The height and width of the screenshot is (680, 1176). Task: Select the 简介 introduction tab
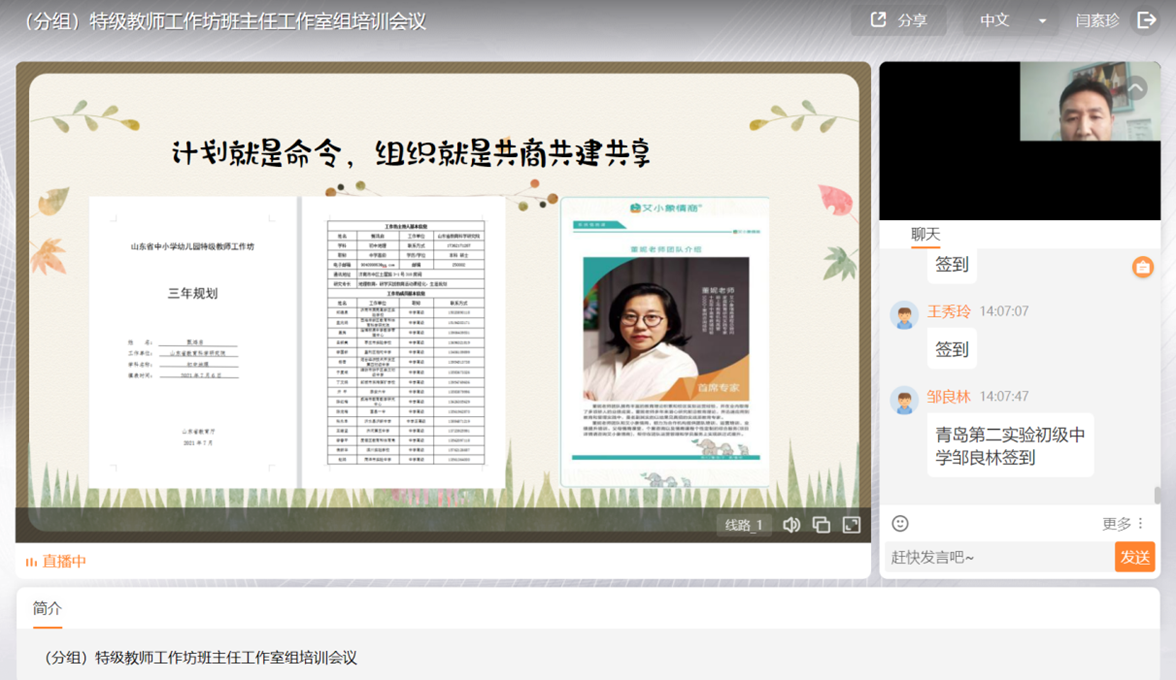[x=47, y=608]
